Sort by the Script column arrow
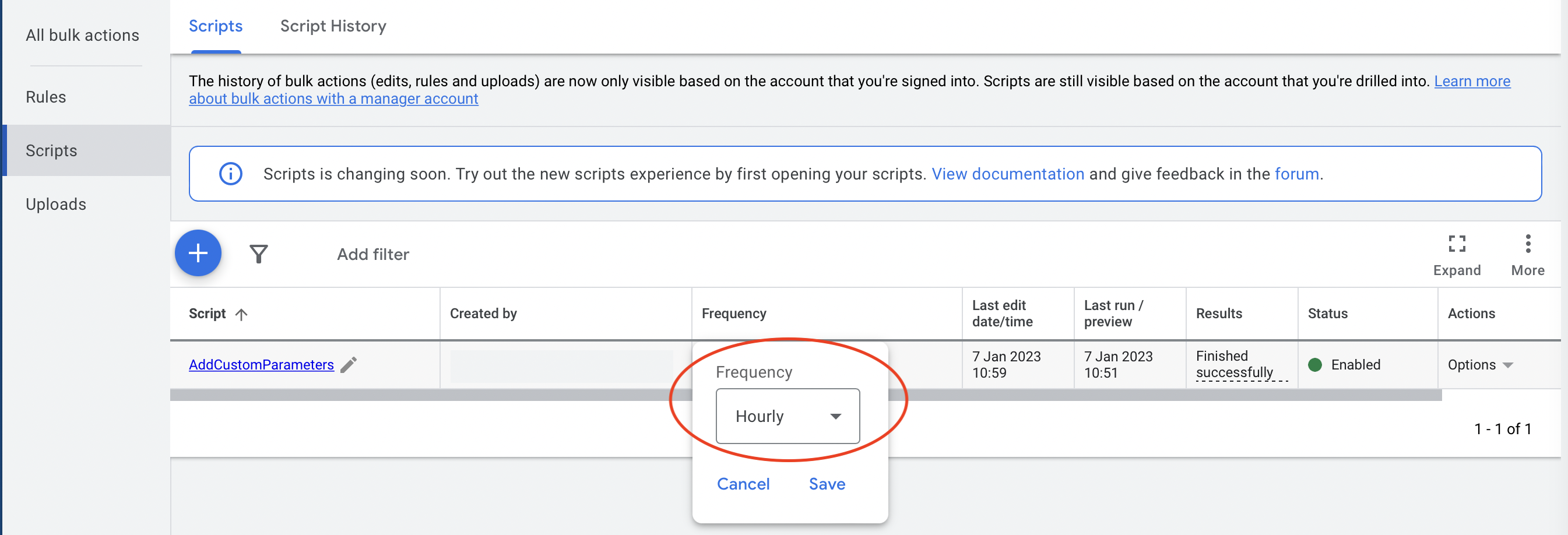The image size is (1568, 535). click(x=242, y=314)
